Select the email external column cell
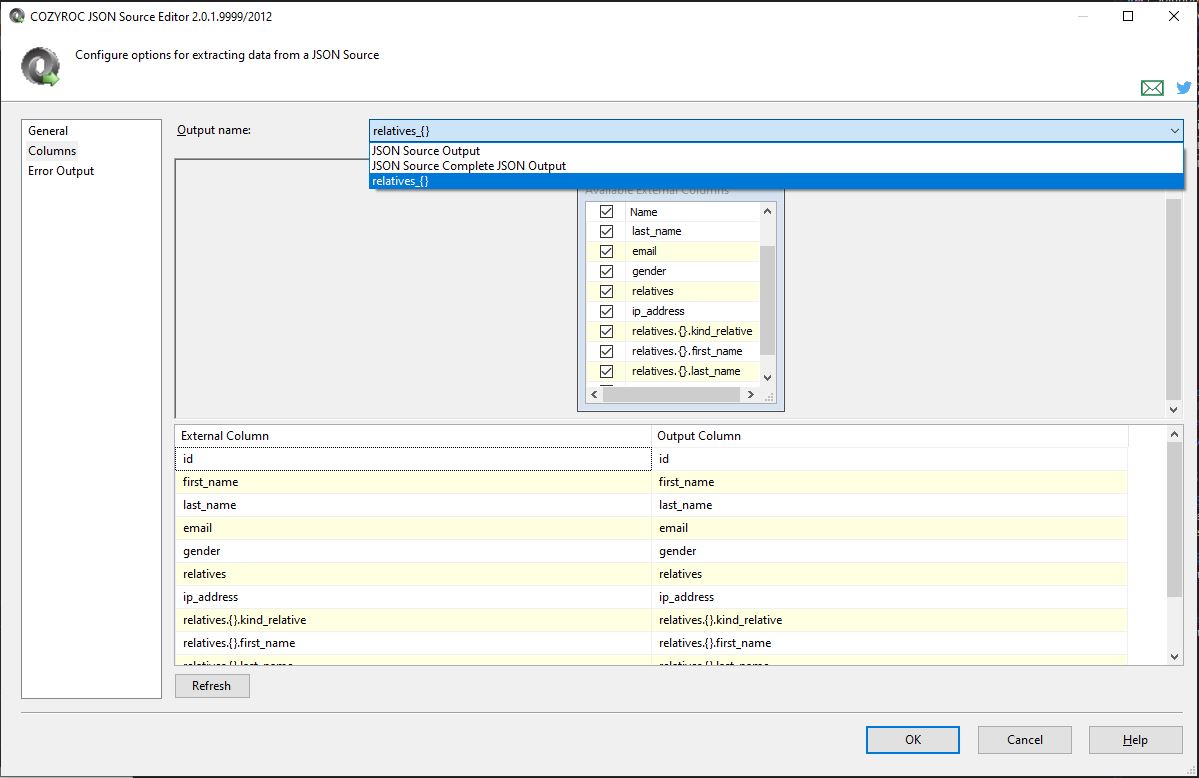 (x=413, y=528)
